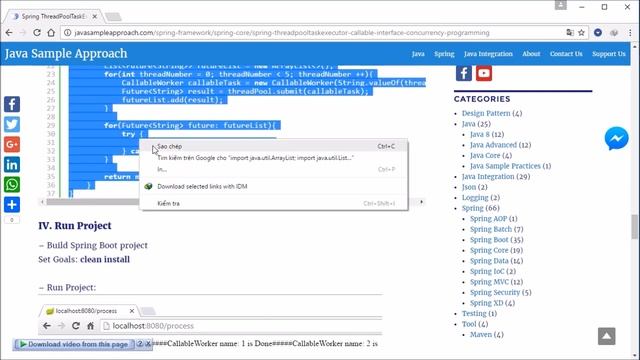Image resolution: width=640 pixels, height=360 pixels.
Task: Click the Java Sample Approach site title
Action: click(66, 53)
